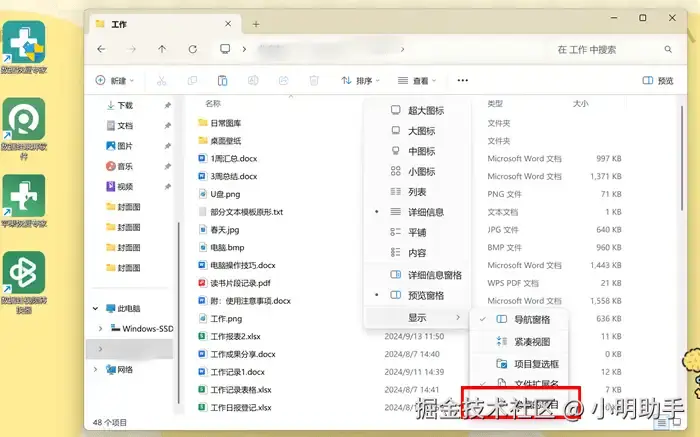Toggle 详细信息窗格 in the view menu
Image resolution: width=700 pixels, height=437 pixels.
(x=417, y=275)
